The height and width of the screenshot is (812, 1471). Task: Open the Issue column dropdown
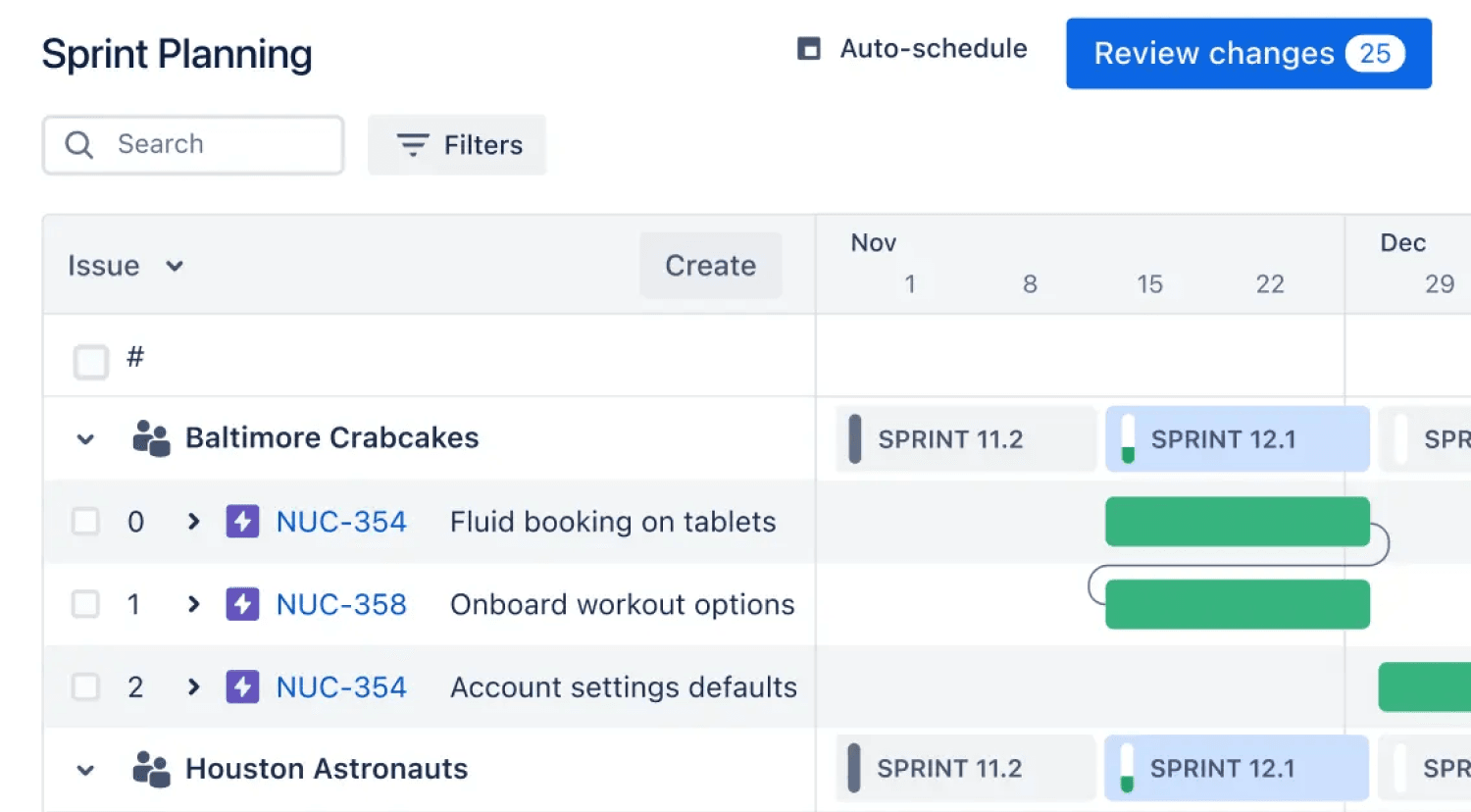pyautogui.click(x=175, y=266)
